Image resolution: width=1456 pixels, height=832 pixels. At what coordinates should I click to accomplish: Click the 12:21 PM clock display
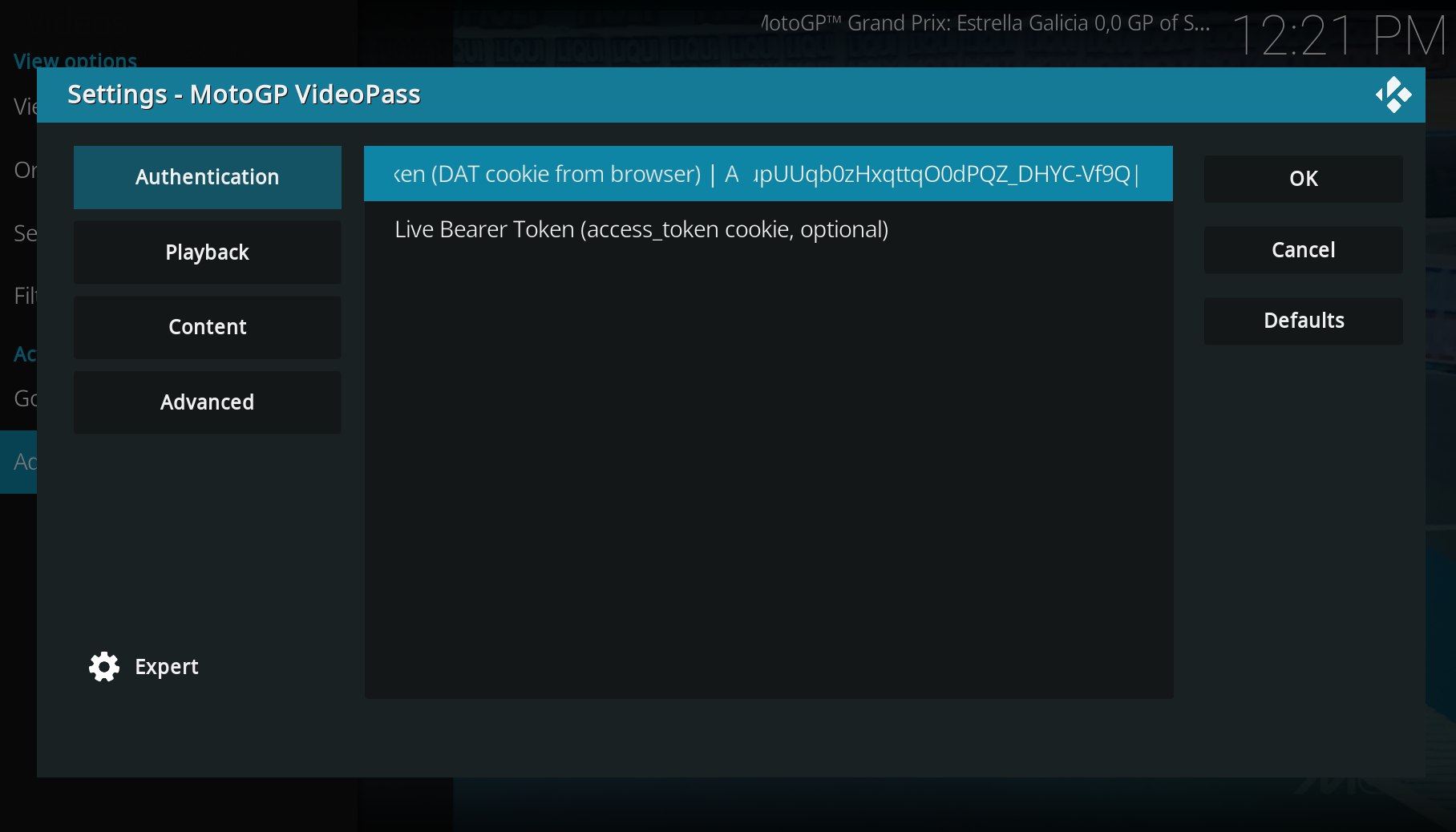coord(1340,36)
